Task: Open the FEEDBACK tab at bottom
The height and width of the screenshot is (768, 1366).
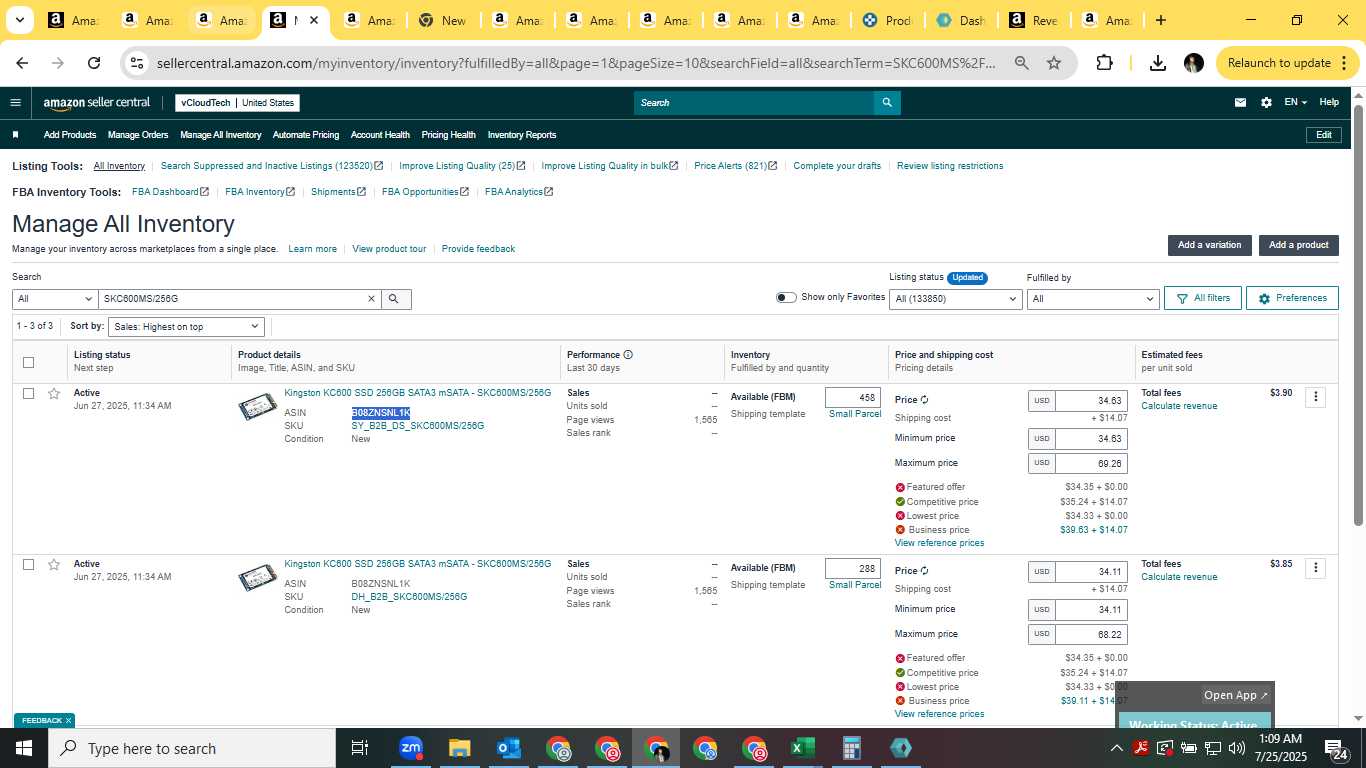Action: pyautogui.click(x=44, y=720)
